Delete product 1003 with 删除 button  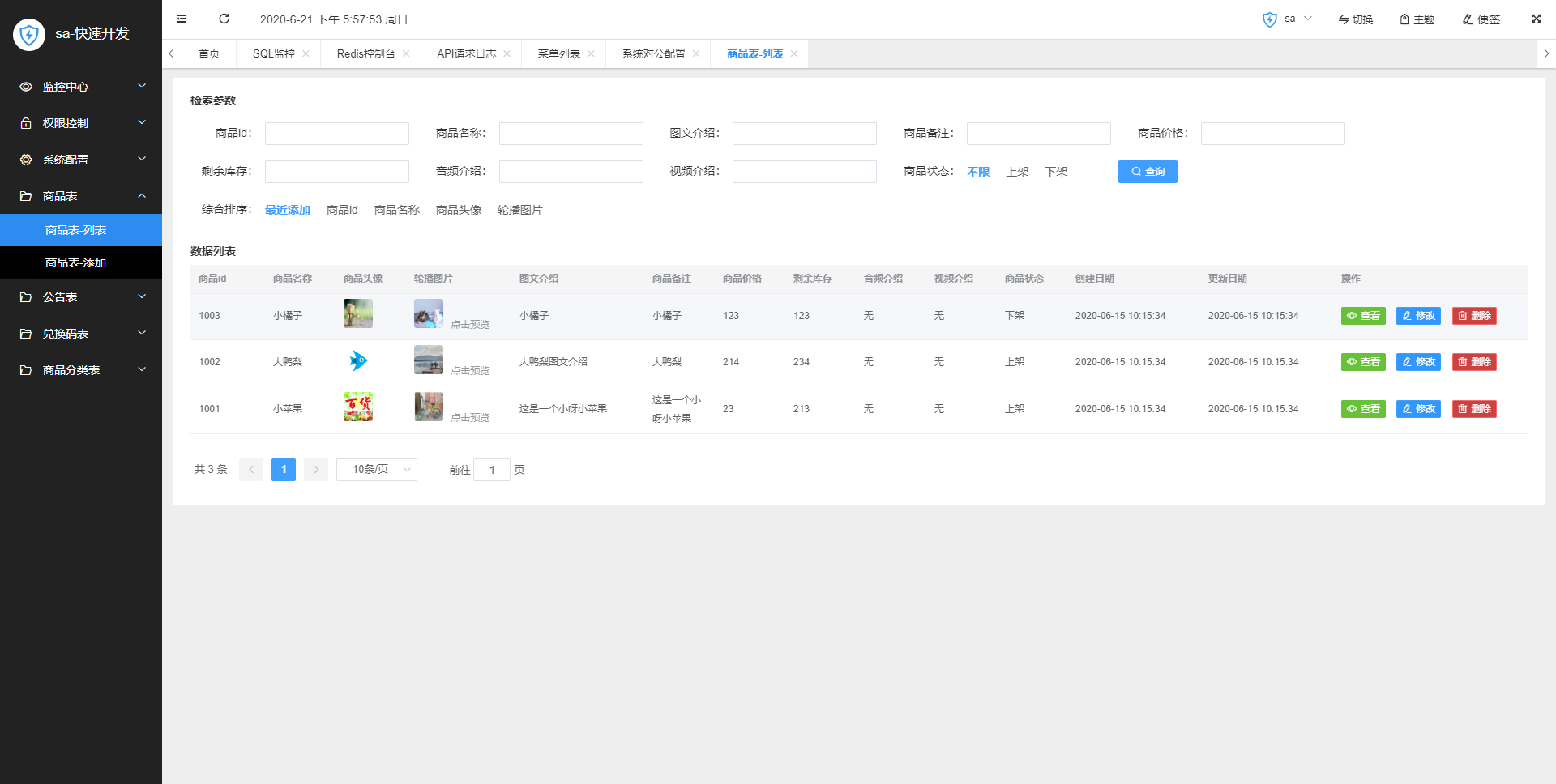[x=1474, y=316]
